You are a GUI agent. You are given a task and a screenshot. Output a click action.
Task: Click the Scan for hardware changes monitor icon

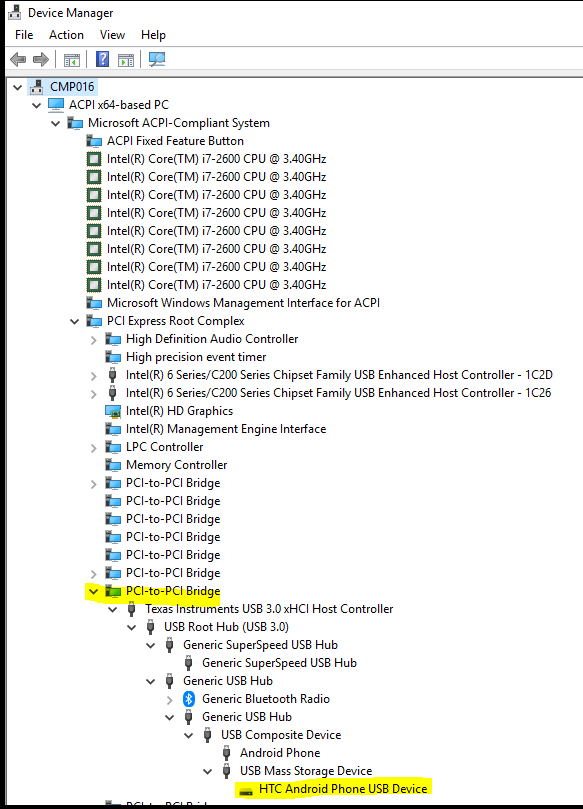157,59
